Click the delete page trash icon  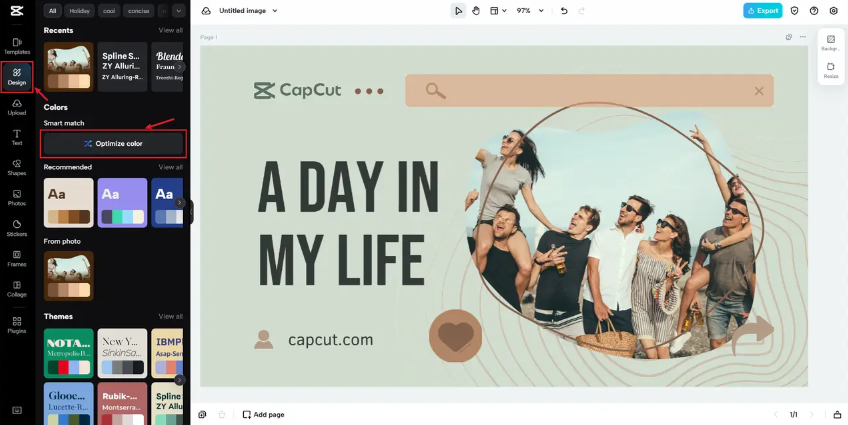tap(222, 414)
